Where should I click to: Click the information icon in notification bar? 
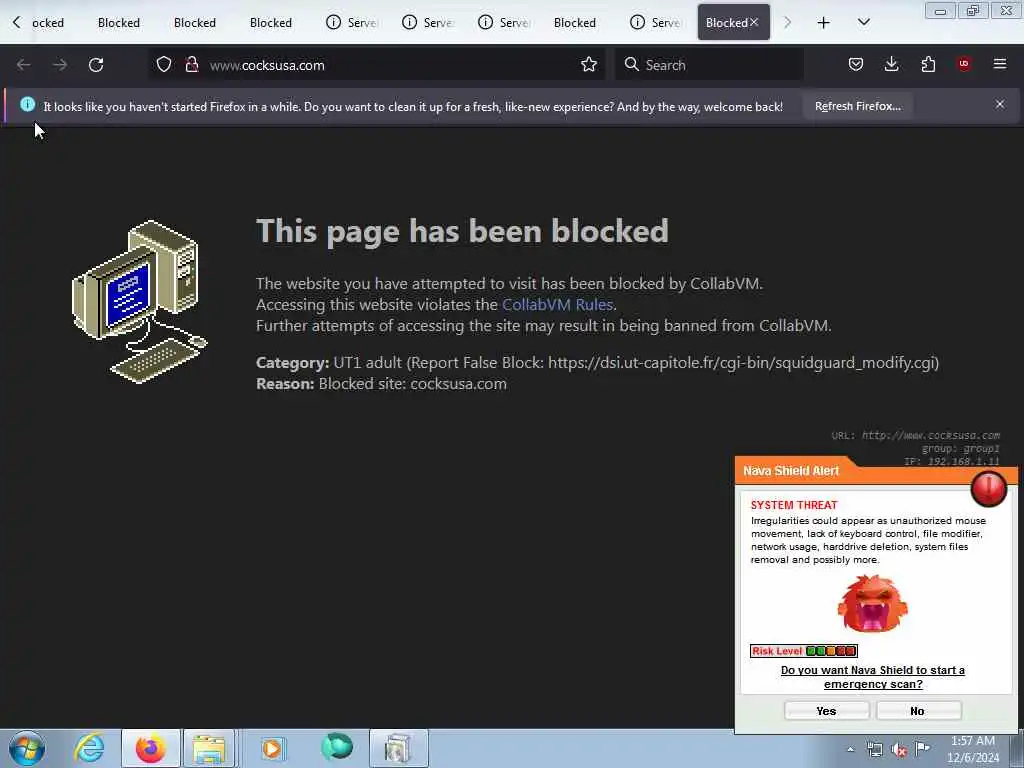[27, 104]
